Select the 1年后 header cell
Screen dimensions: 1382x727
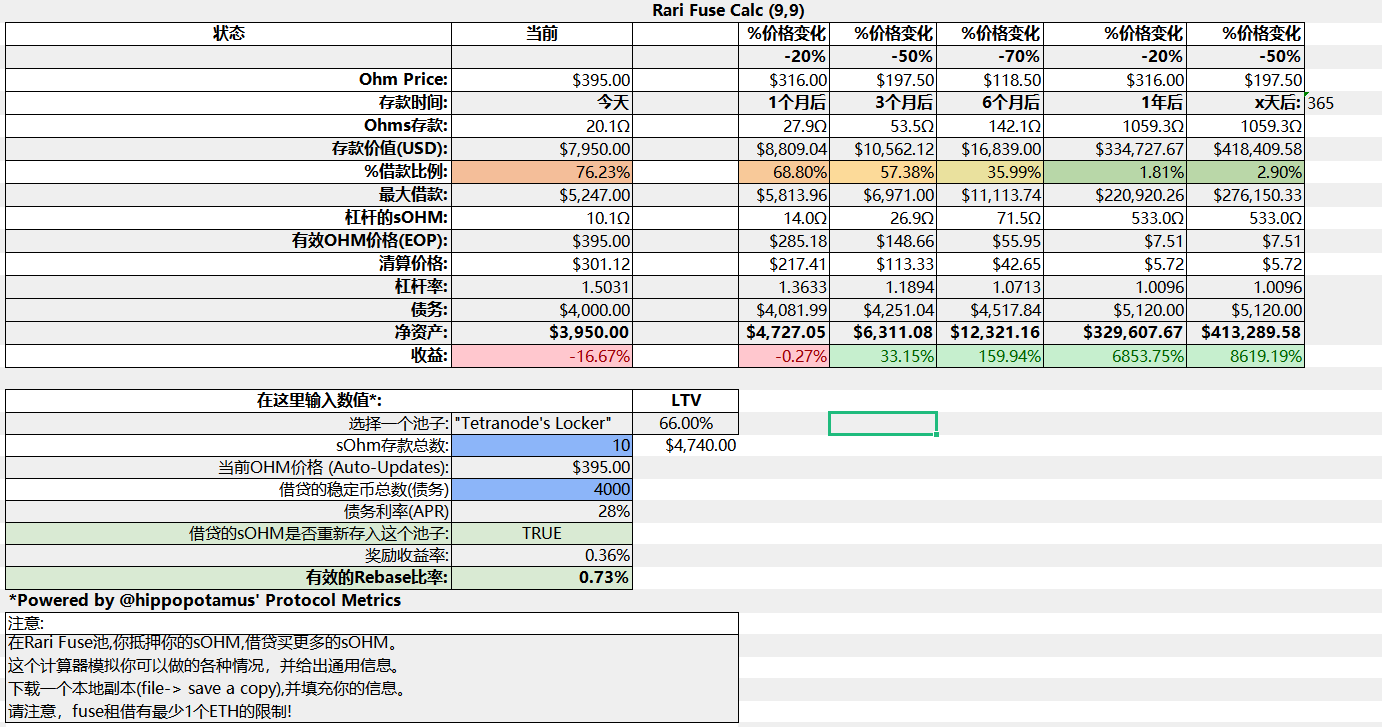pyautogui.click(x=1115, y=102)
